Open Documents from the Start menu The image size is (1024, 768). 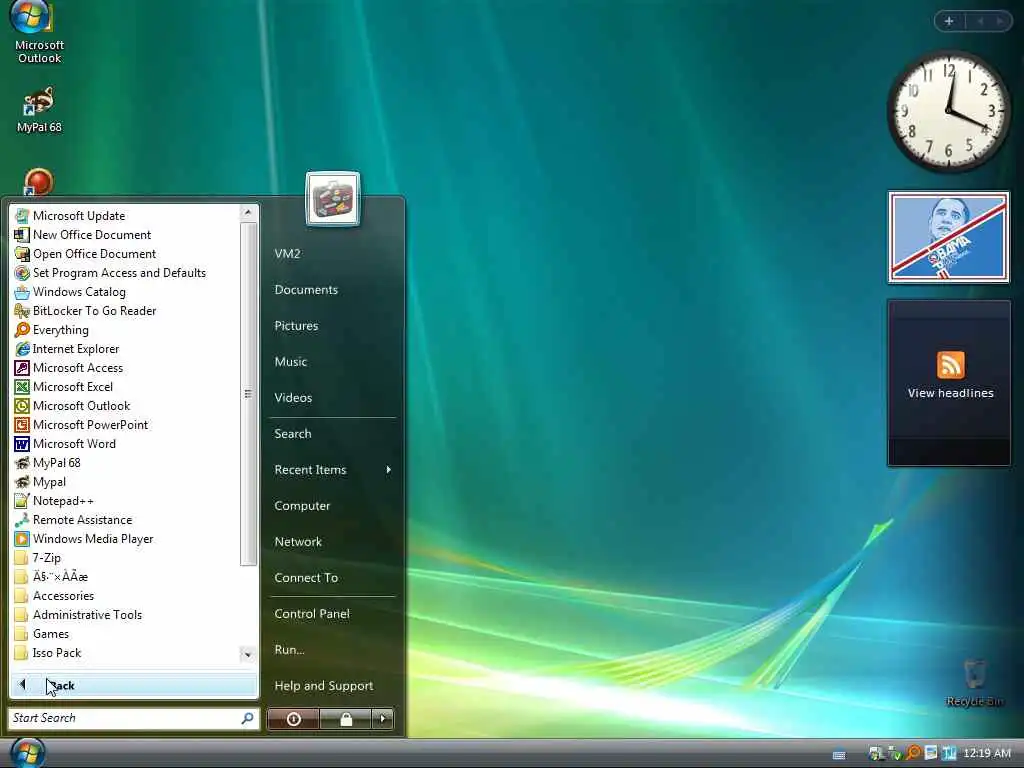(x=332, y=289)
